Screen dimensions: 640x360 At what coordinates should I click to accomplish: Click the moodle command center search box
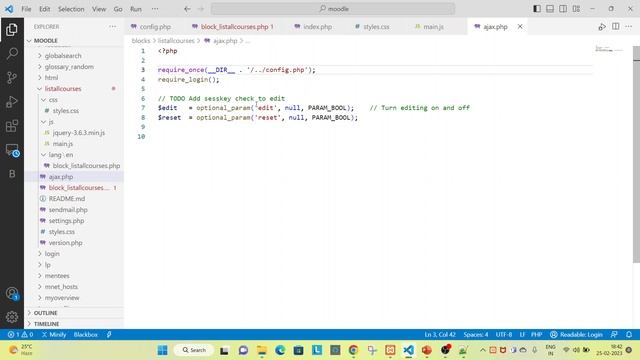pos(333,9)
